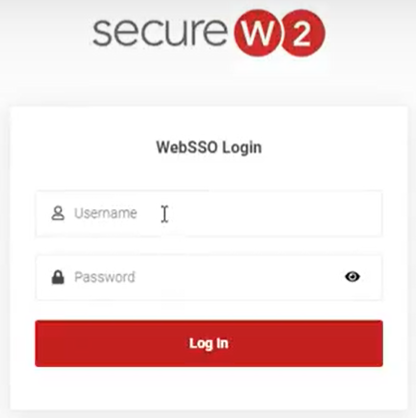Viewport: 416px width, 418px height.
Task: Click the padlock icon beside Password
Action: click(x=58, y=277)
